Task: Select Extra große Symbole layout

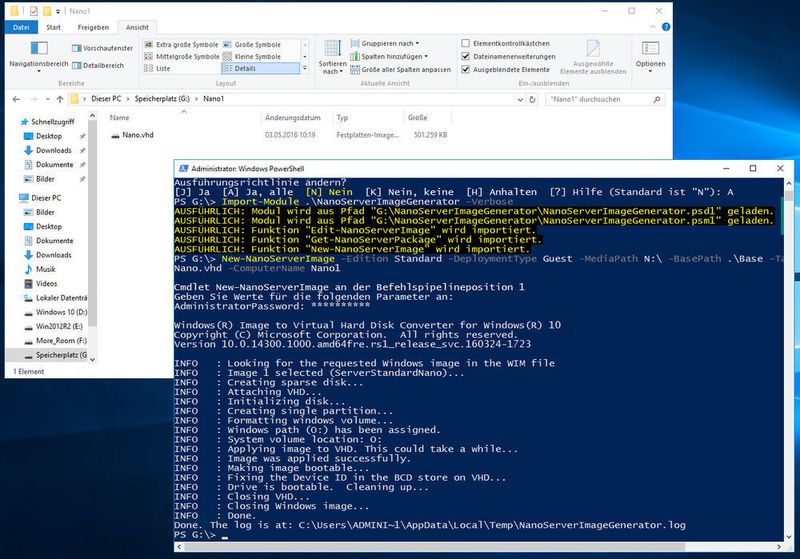Action: coord(181,44)
